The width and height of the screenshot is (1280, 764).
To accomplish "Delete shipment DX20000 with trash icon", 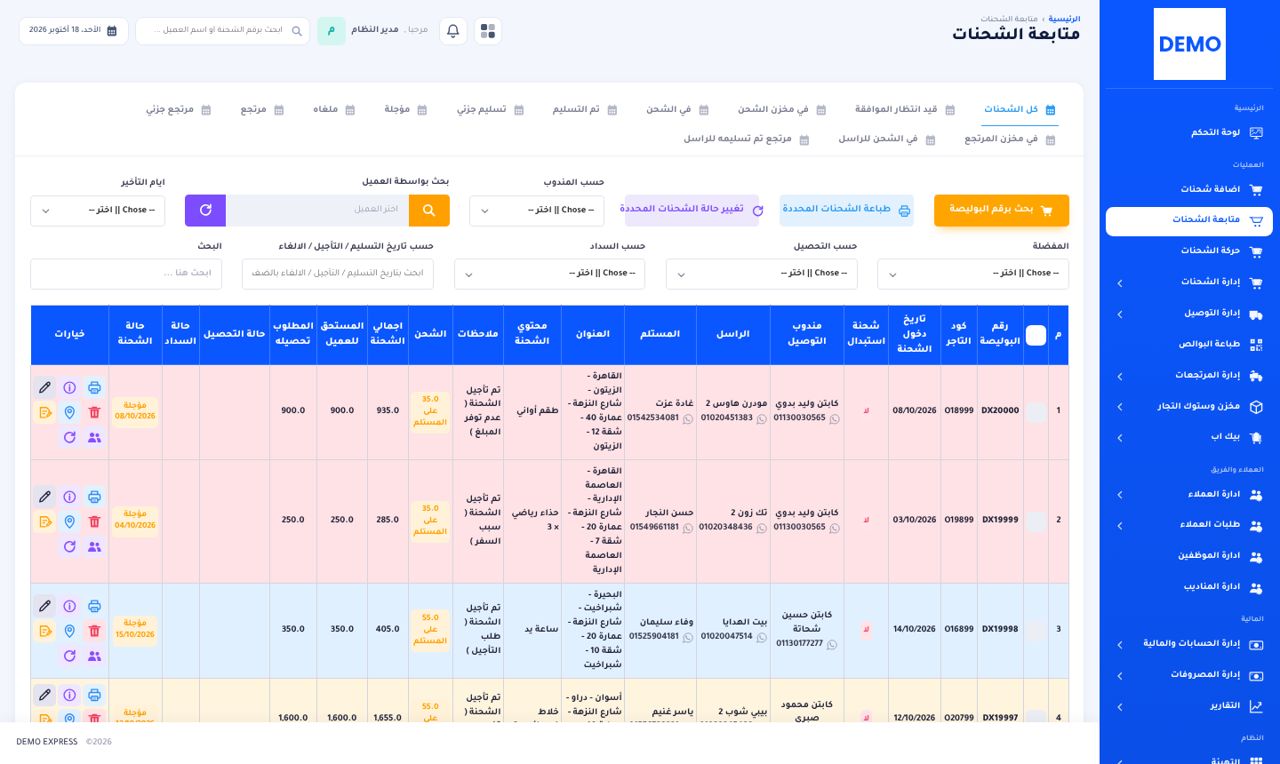I will pyautogui.click(x=94, y=412).
